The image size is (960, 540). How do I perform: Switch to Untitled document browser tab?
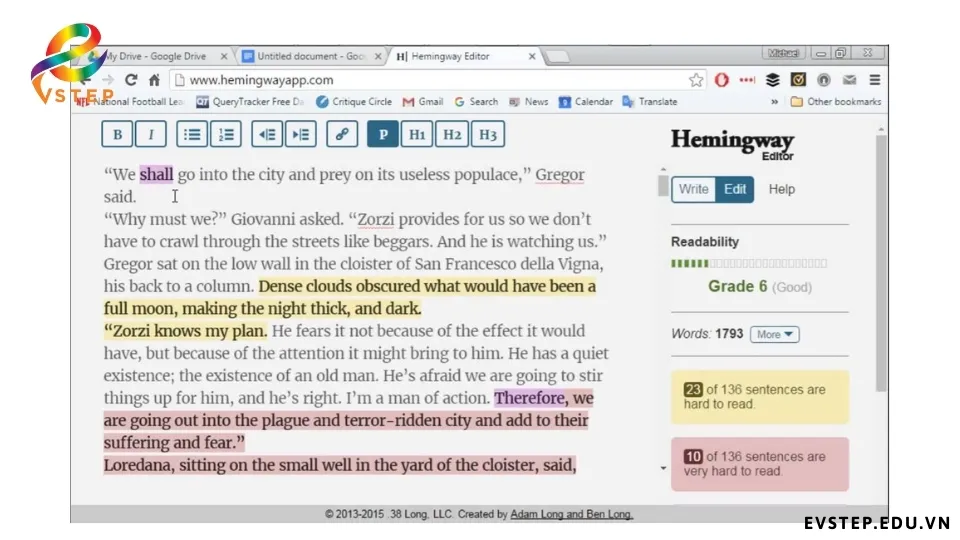pyautogui.click(x=310, y=56)
